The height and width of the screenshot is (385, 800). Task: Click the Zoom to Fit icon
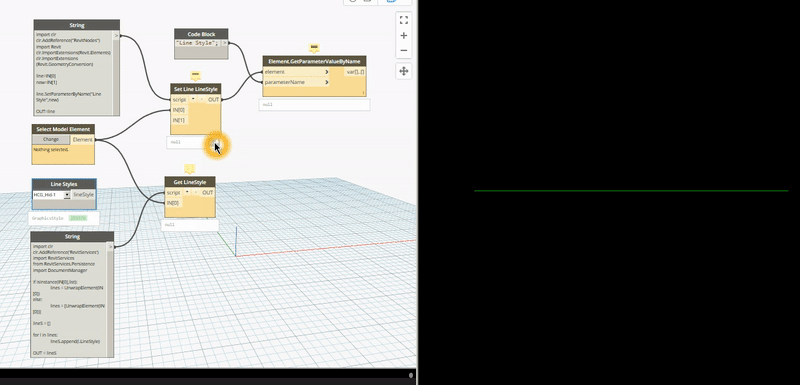(x=404, y=20)
